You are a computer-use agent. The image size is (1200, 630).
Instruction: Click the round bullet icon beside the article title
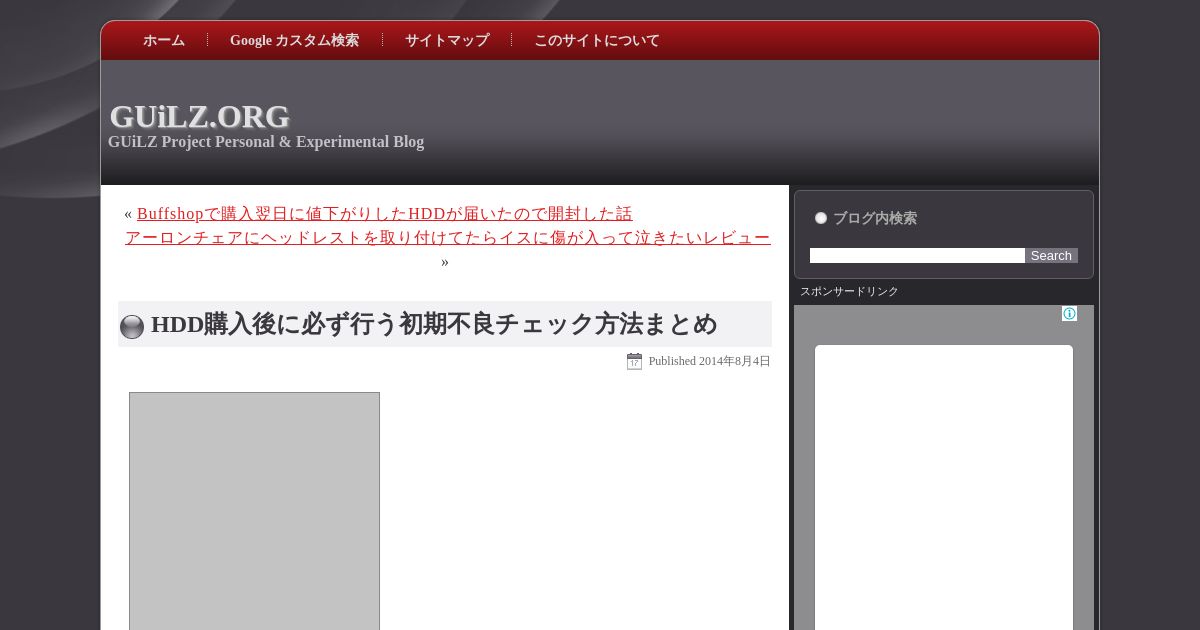[132, 327]
